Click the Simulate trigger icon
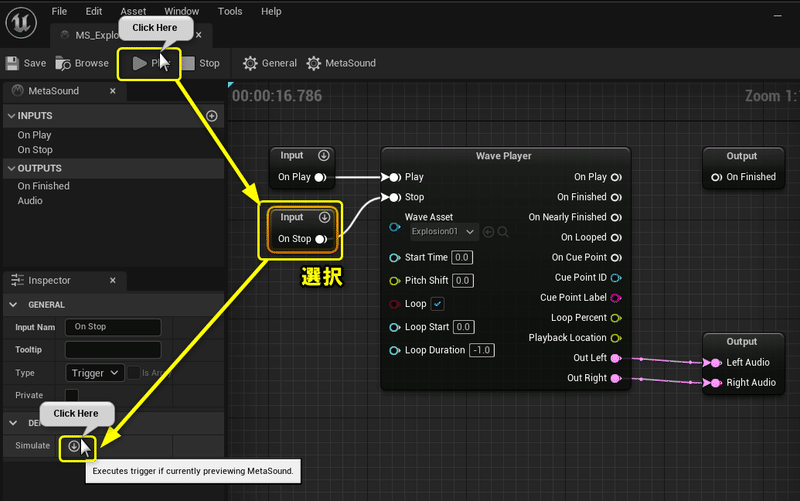 tap(74, 446)
